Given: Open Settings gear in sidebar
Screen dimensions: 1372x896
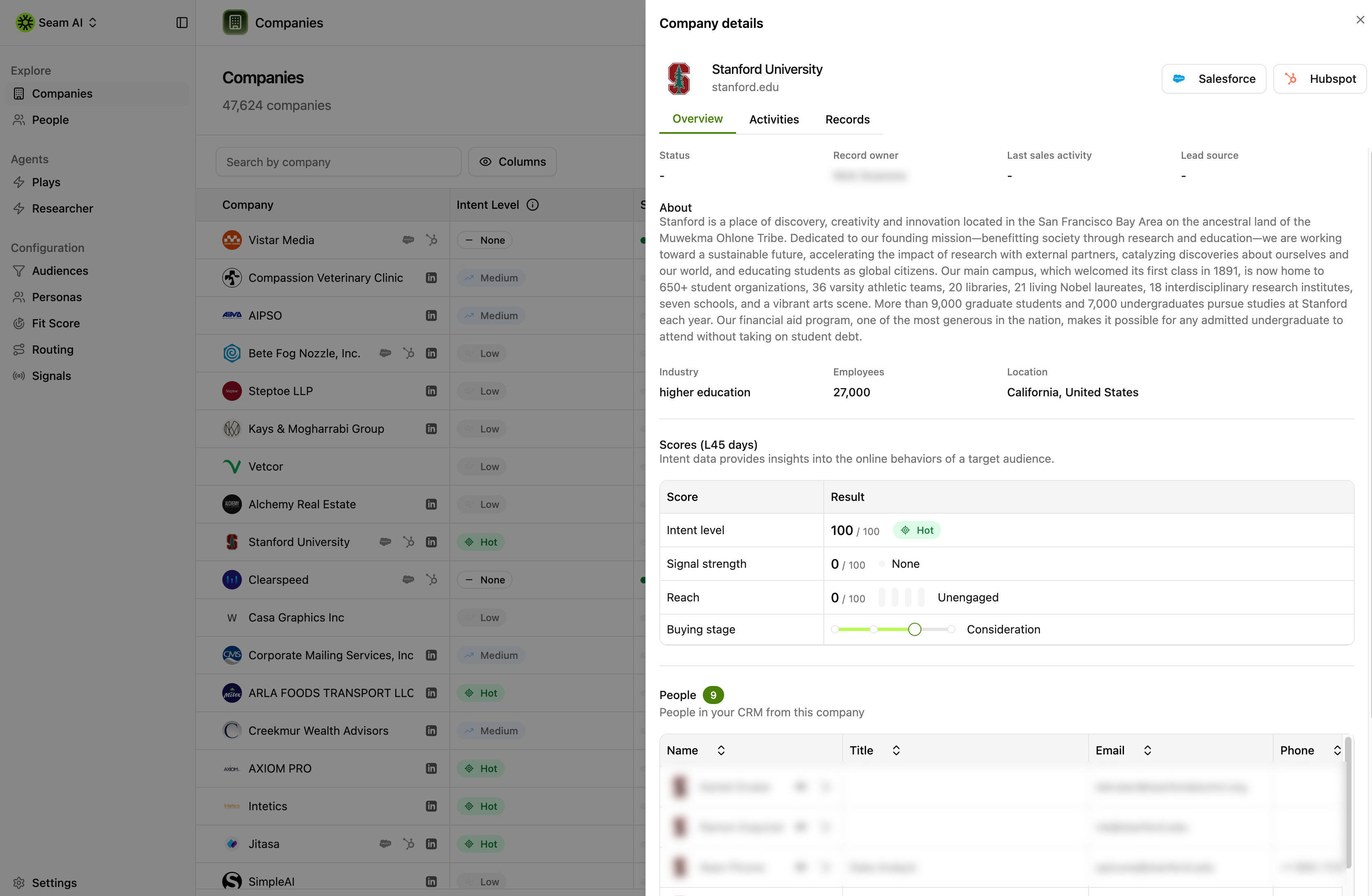Looking at the screenshot, I should [19, 882].
